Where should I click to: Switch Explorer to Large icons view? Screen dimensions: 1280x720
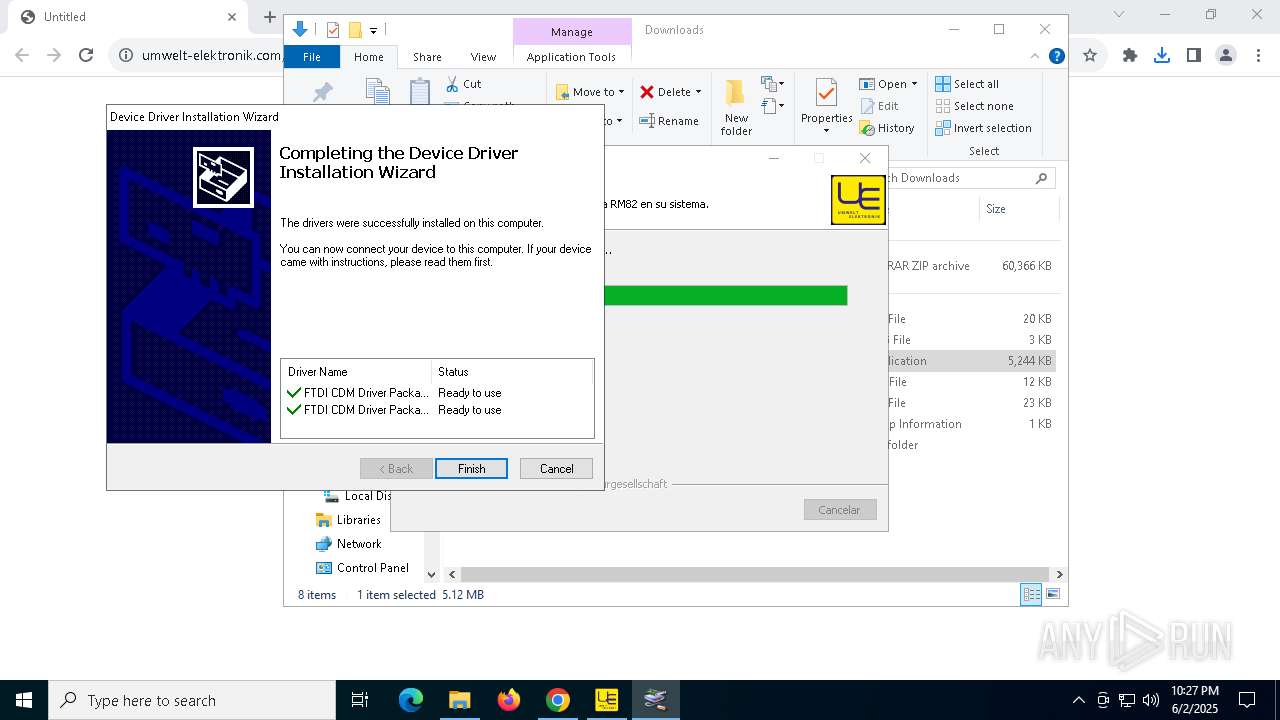[1052, 595]
